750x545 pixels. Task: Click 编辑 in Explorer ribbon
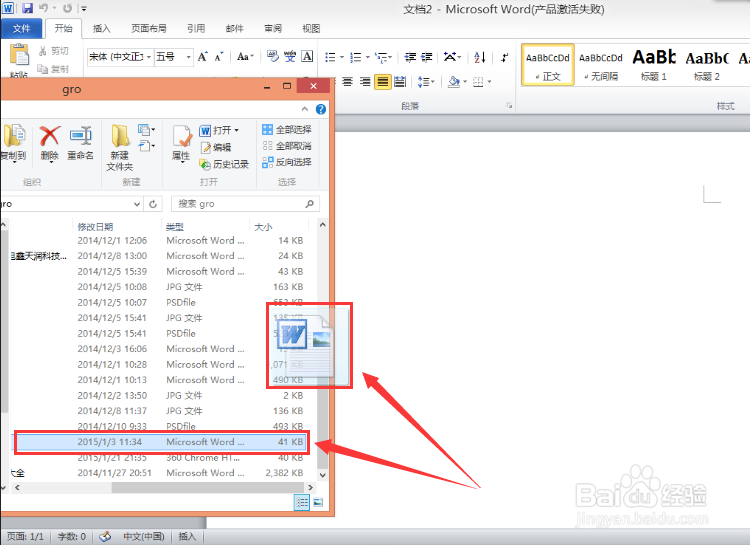pos(216,147)
